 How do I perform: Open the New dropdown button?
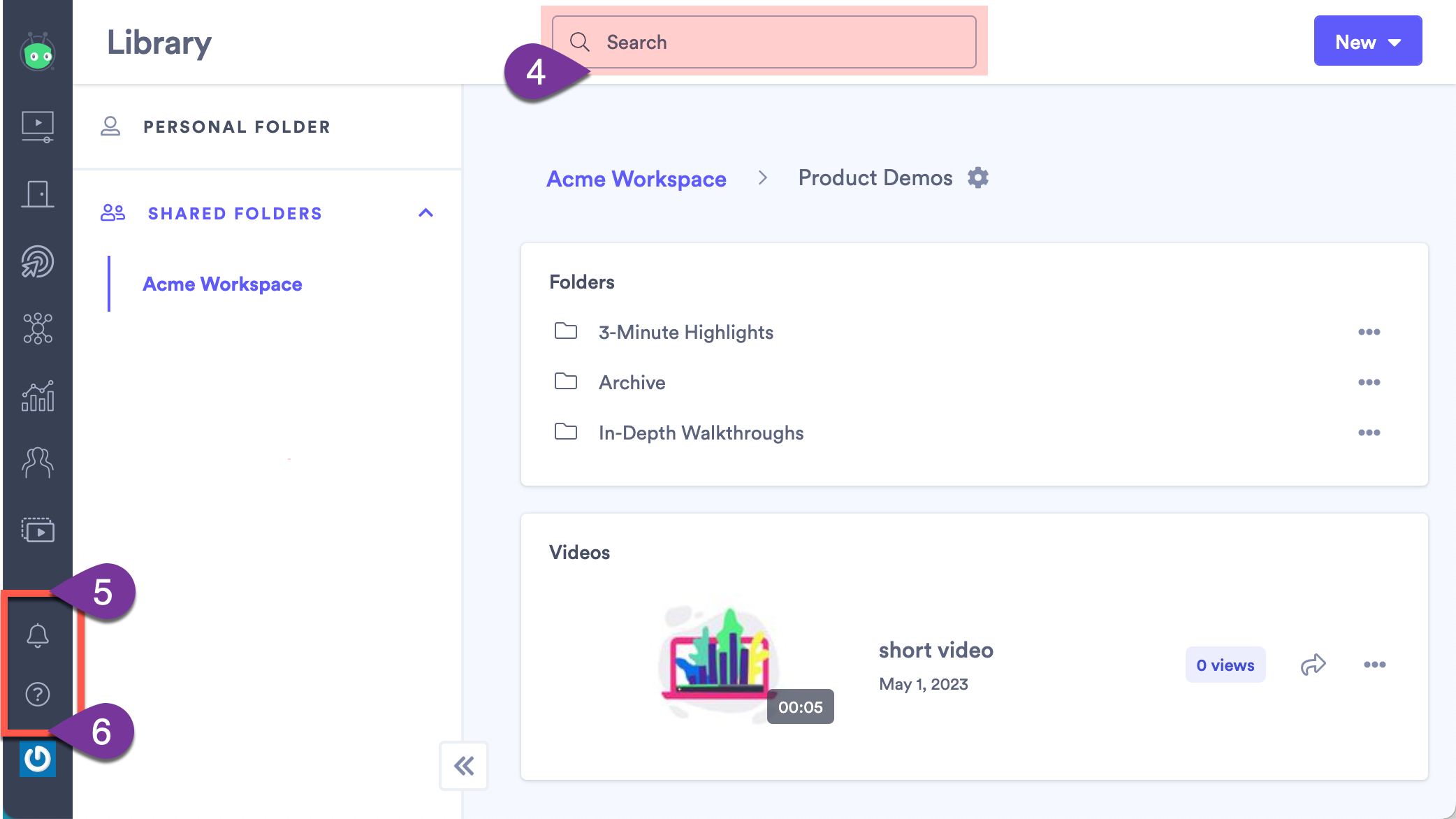click(1368, 41)
